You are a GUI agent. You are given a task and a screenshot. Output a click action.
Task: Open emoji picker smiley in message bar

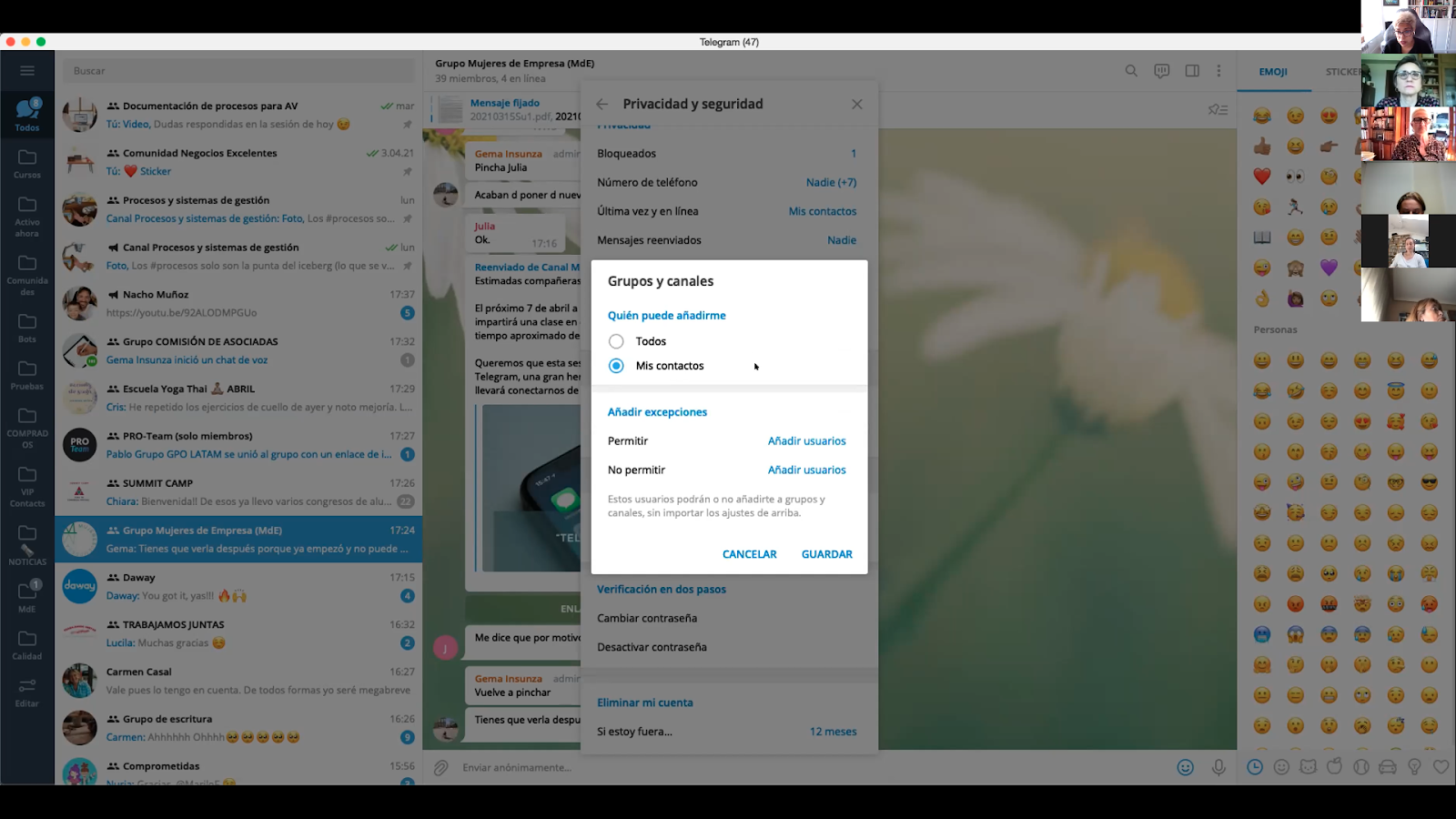click(1186, 767)
